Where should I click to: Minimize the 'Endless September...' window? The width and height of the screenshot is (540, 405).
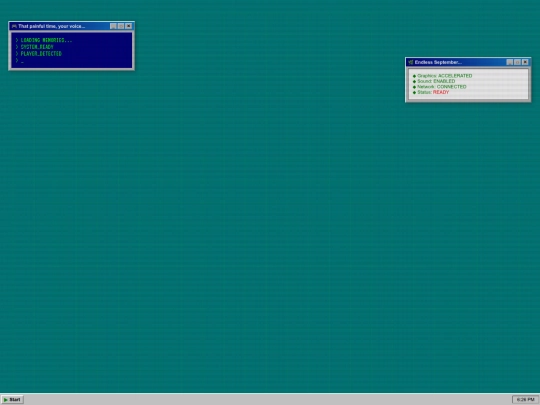click(510, 62)
